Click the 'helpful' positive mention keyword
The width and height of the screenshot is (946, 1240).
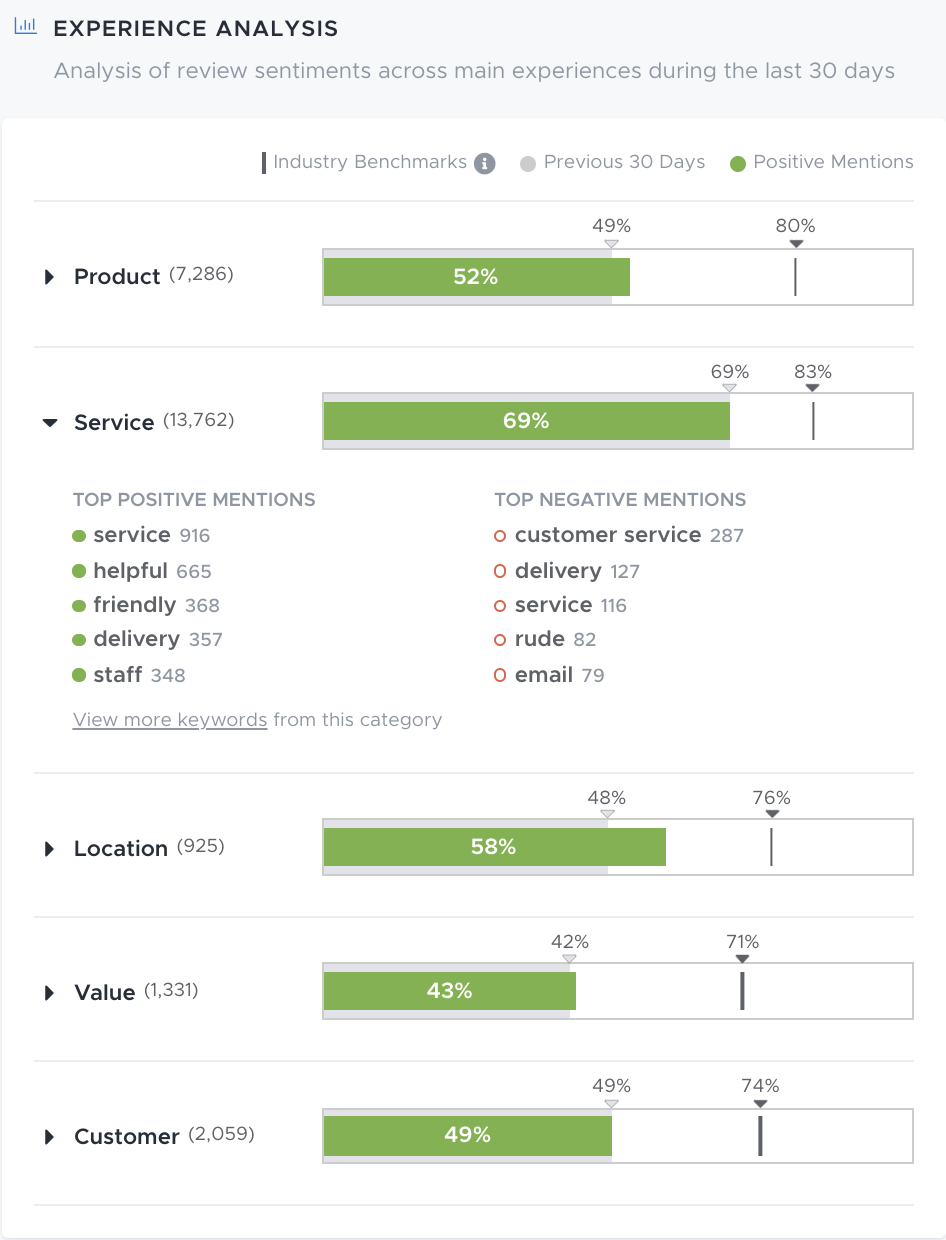pyautogui.click(x=130, y=571)
